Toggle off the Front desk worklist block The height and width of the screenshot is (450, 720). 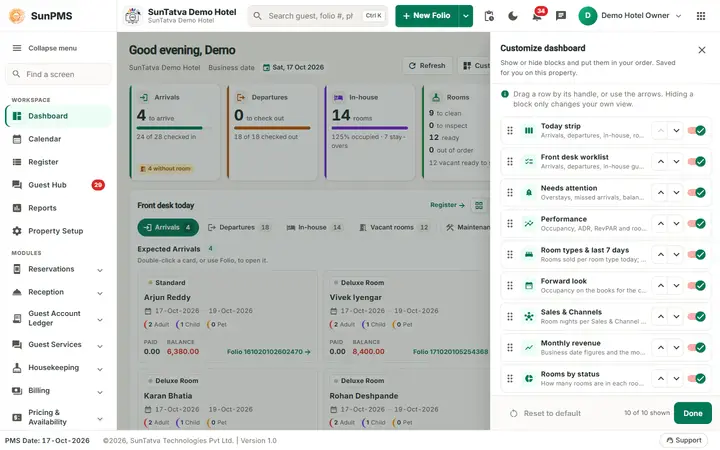coord(697,162)
